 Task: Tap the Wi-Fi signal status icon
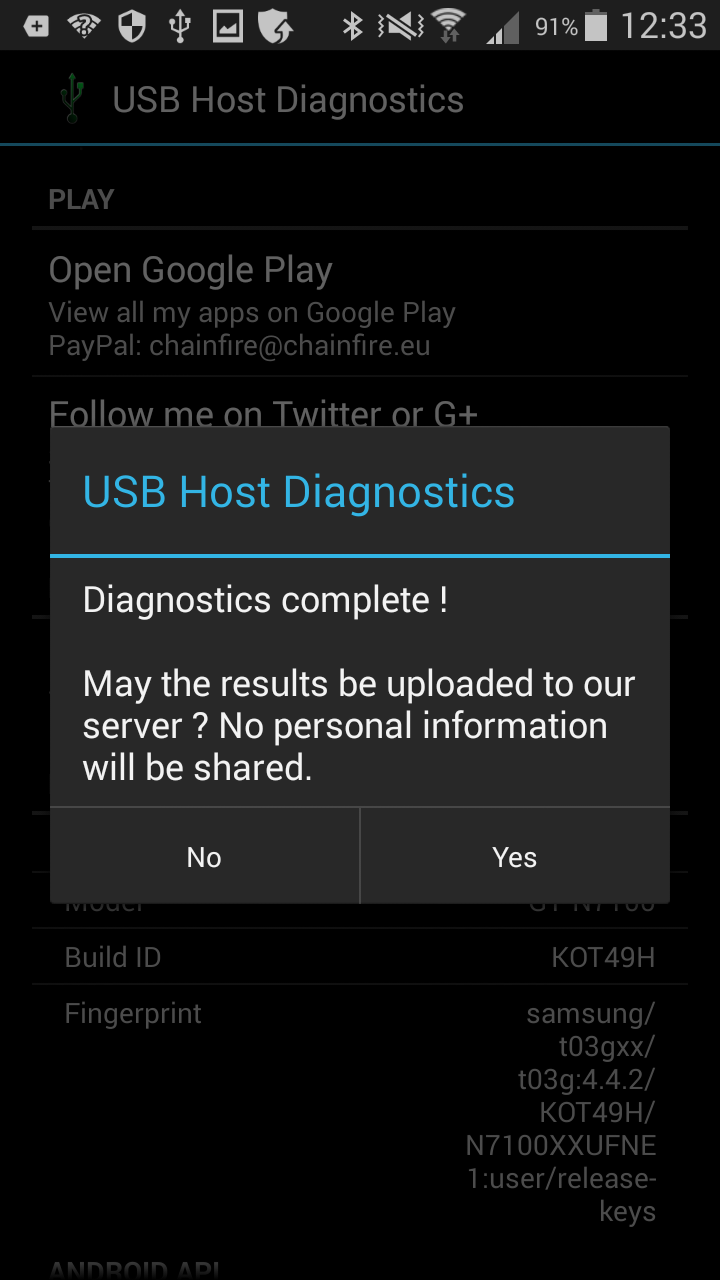coord(449,25)
